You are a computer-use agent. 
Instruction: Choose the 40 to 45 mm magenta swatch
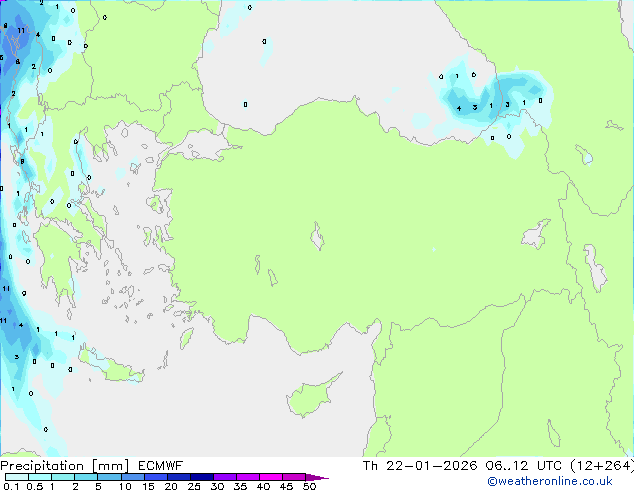click(x=271, y=477)
